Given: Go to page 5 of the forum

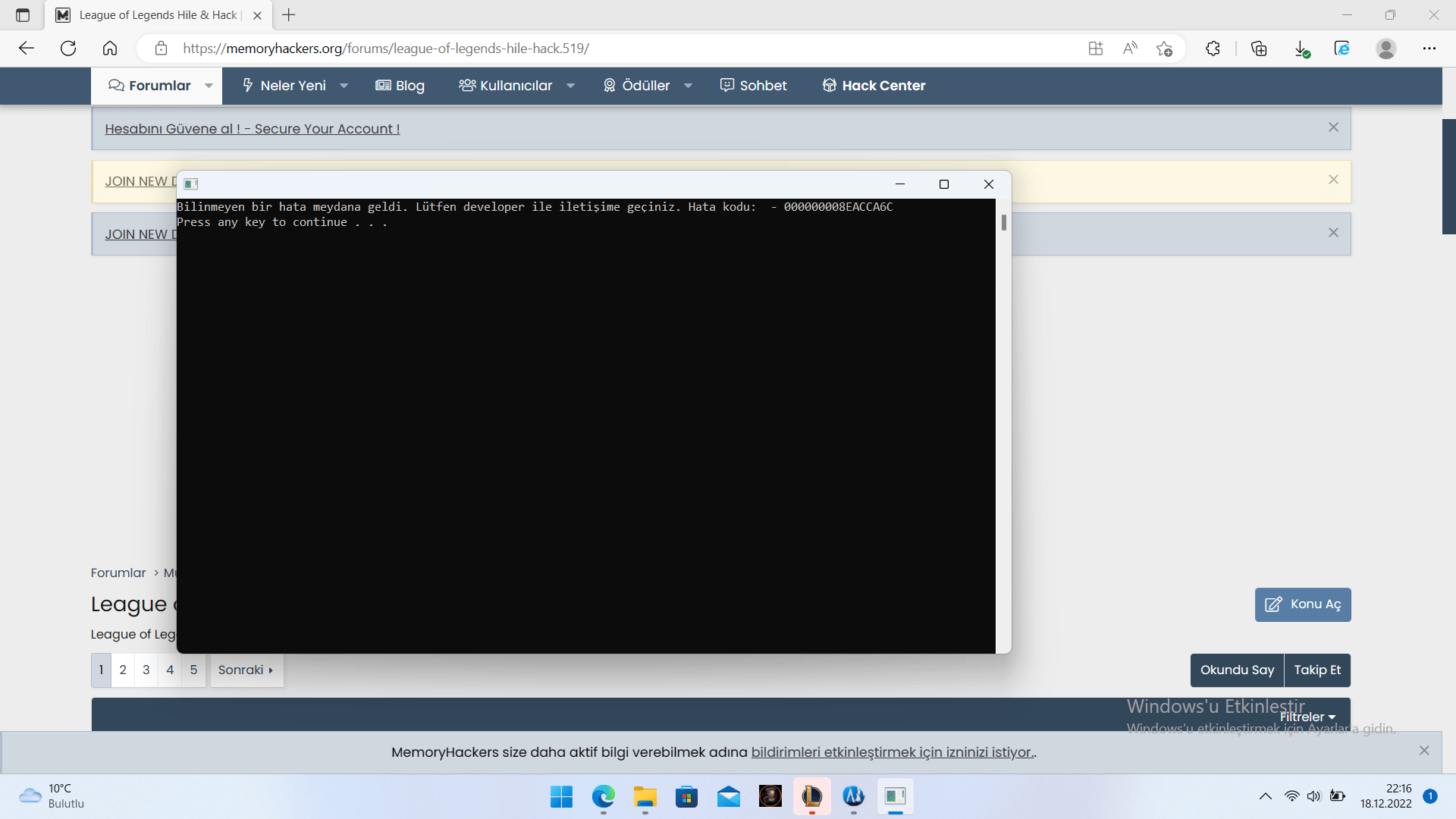Looking at the screenshot, I should 193,670.
